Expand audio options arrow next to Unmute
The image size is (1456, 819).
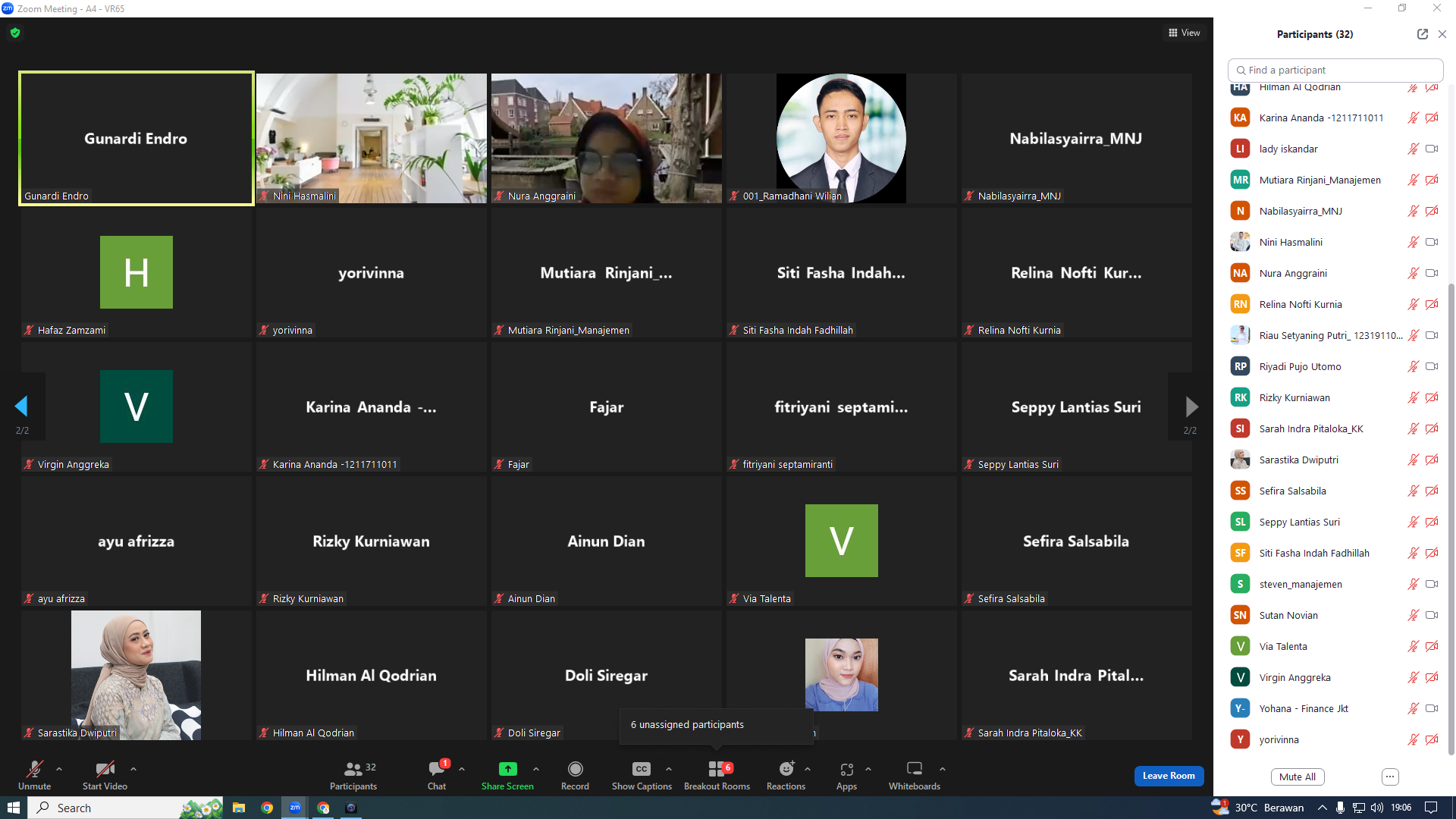[59, 769]
